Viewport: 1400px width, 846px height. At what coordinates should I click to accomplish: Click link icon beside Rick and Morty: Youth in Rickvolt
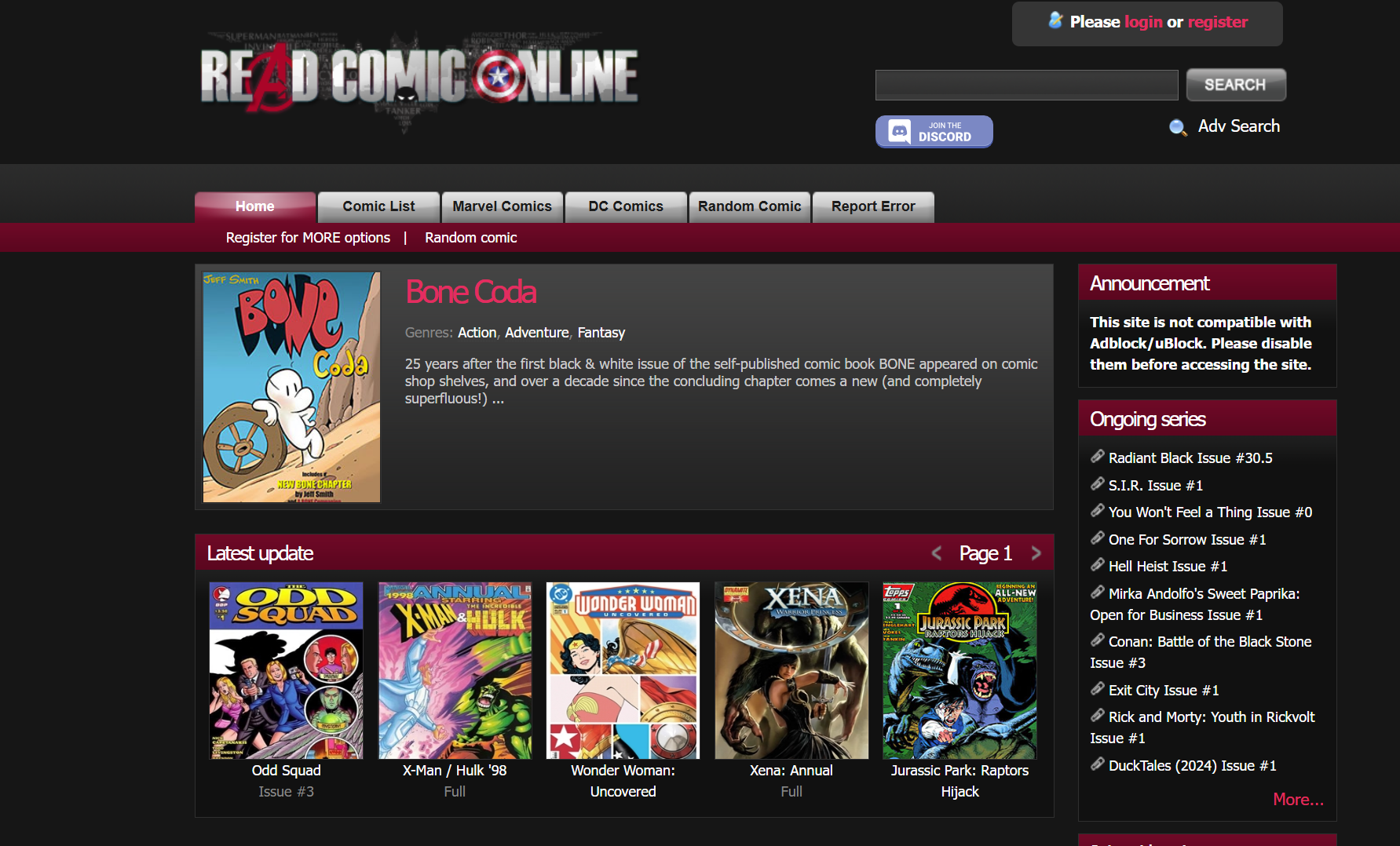point(1098,715)
